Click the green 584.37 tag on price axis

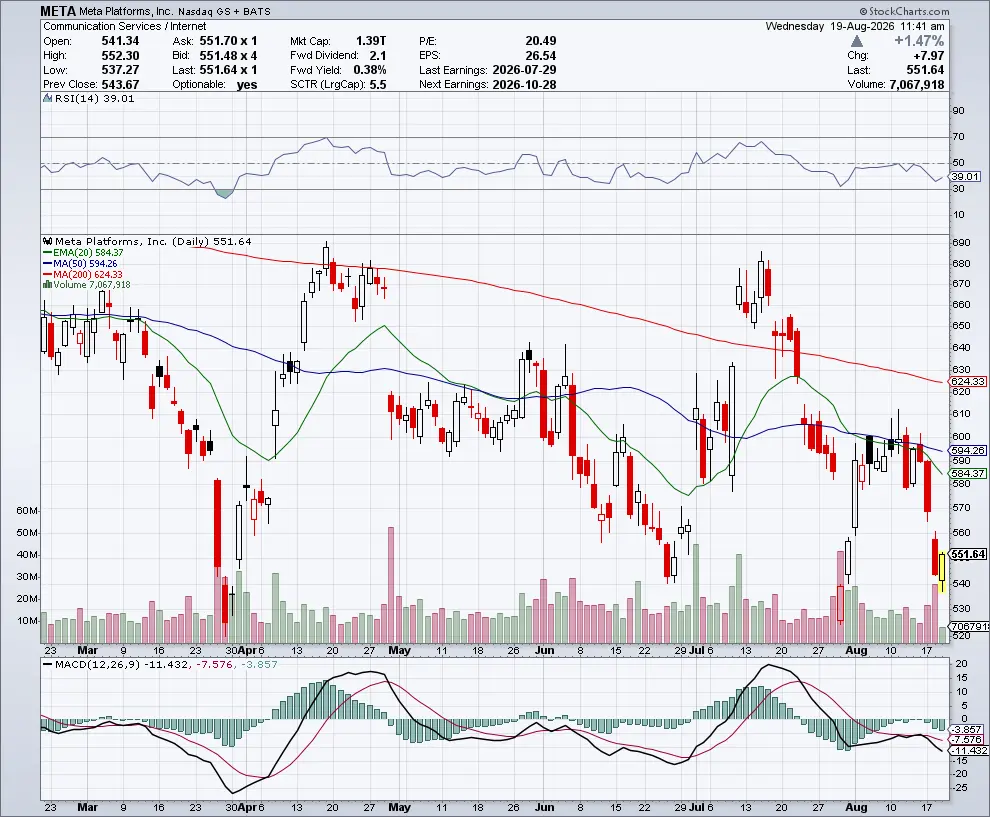click(968, 473)
